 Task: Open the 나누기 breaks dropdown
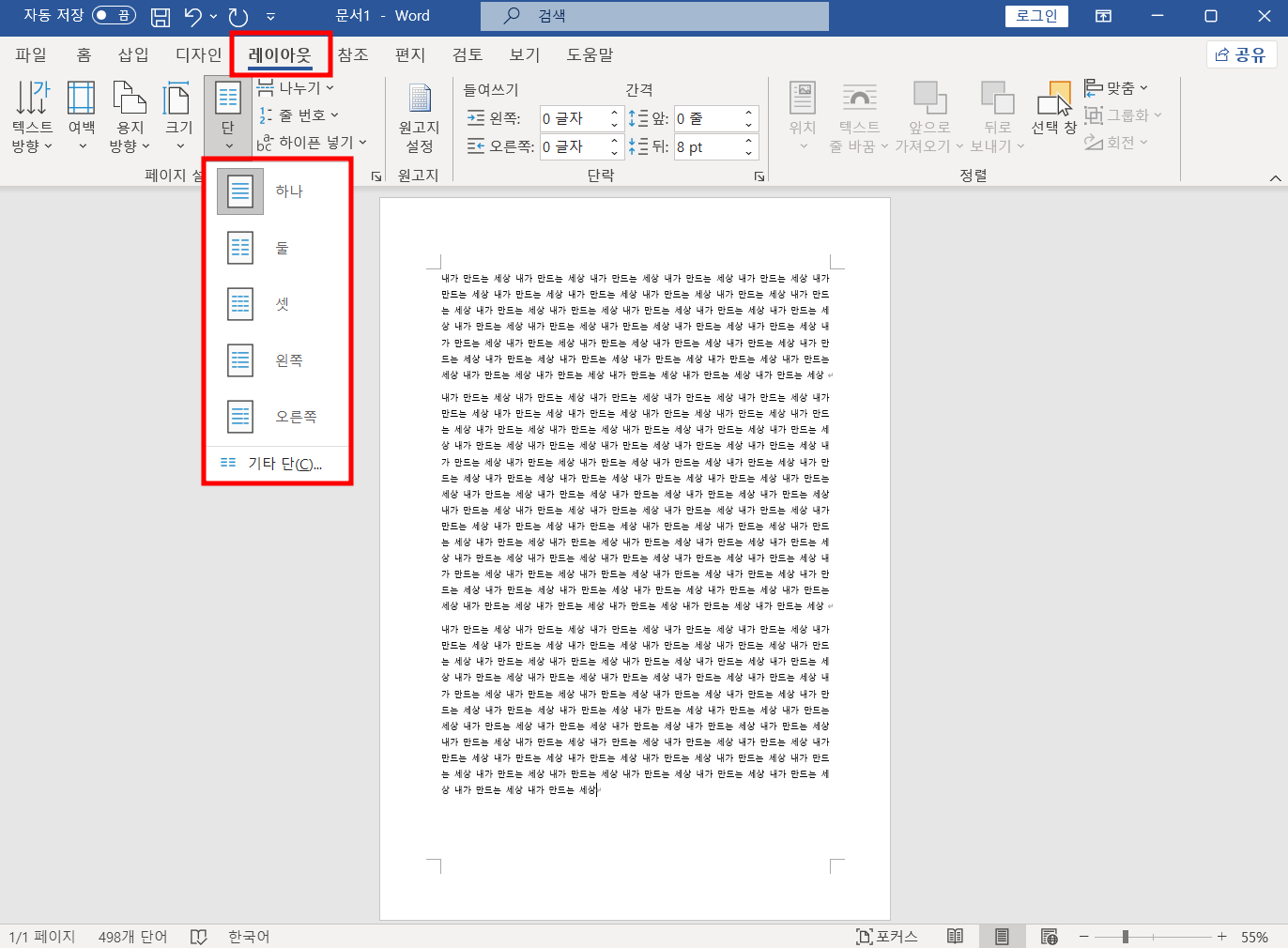pyautogui.click(x=296, y=88)
